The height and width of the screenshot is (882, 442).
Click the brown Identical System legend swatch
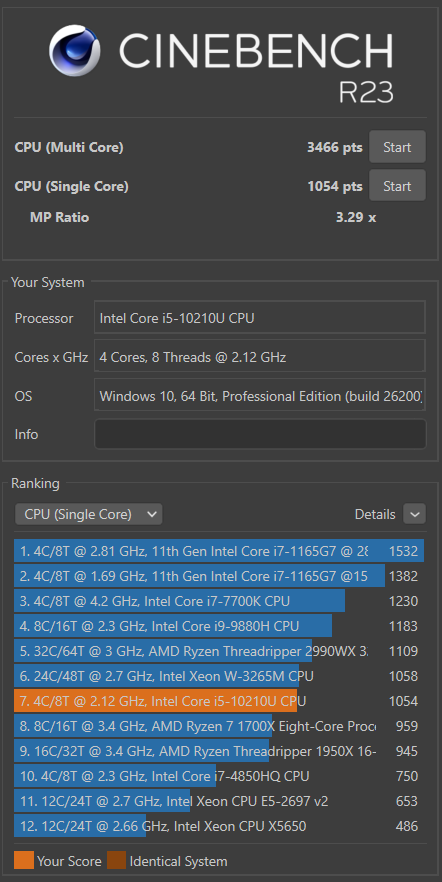click(x=116, y=861)
